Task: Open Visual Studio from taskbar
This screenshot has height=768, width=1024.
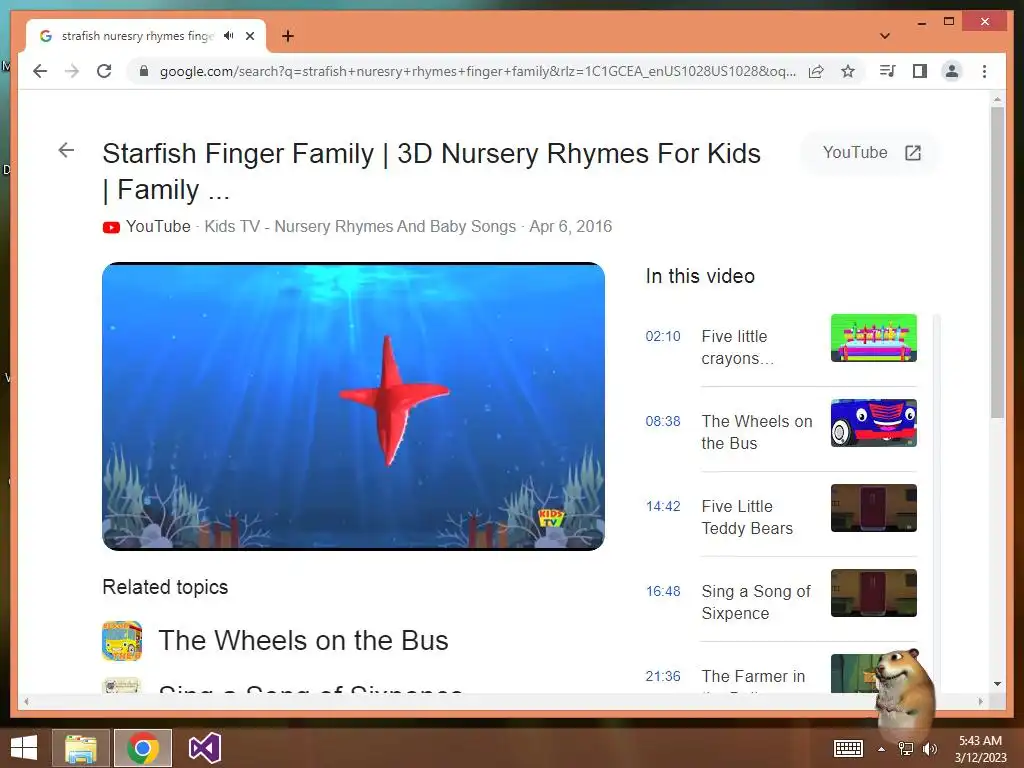Action: pos(204,748)
